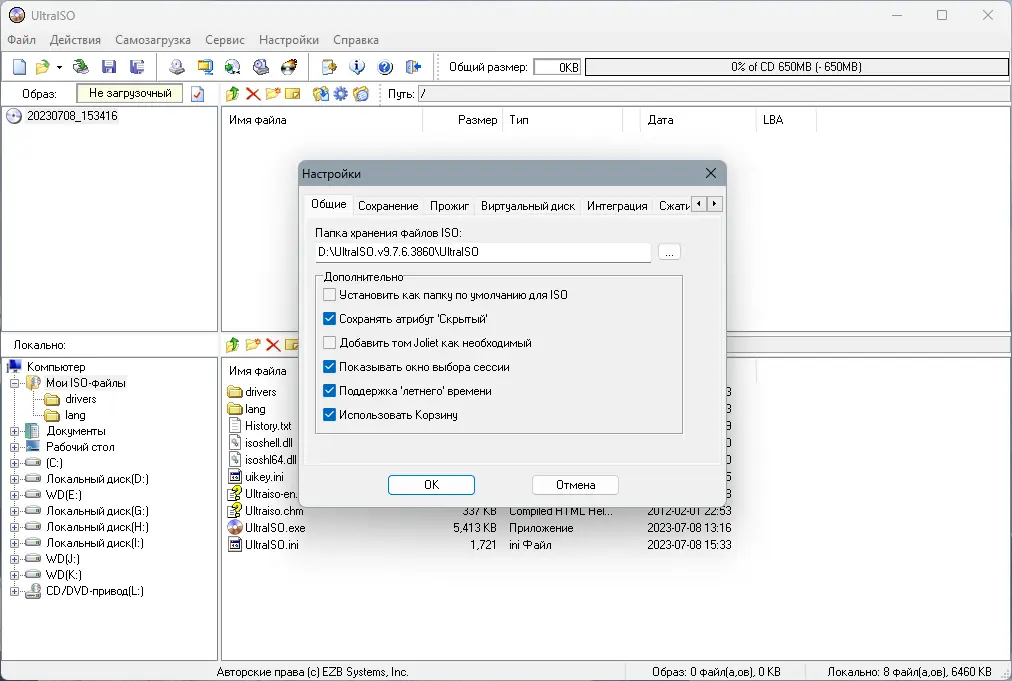The width and height of the screenshot is (1012, 681).
Task: Uncheck 'Сохранять атрибут Скрытый' option
Action: (x=329, y=319)
